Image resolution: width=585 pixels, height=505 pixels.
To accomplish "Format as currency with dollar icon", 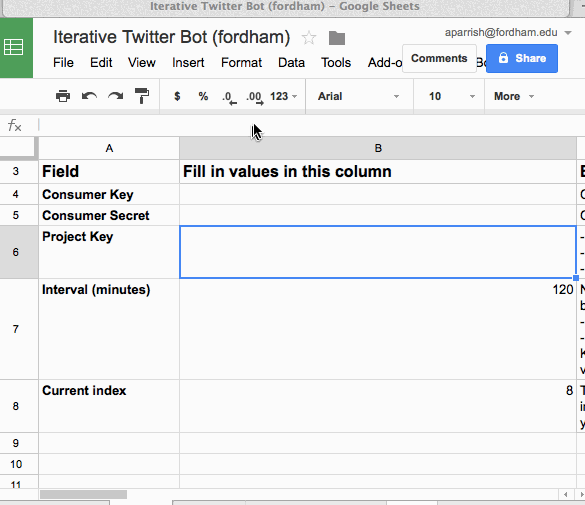I will (177, 96).
